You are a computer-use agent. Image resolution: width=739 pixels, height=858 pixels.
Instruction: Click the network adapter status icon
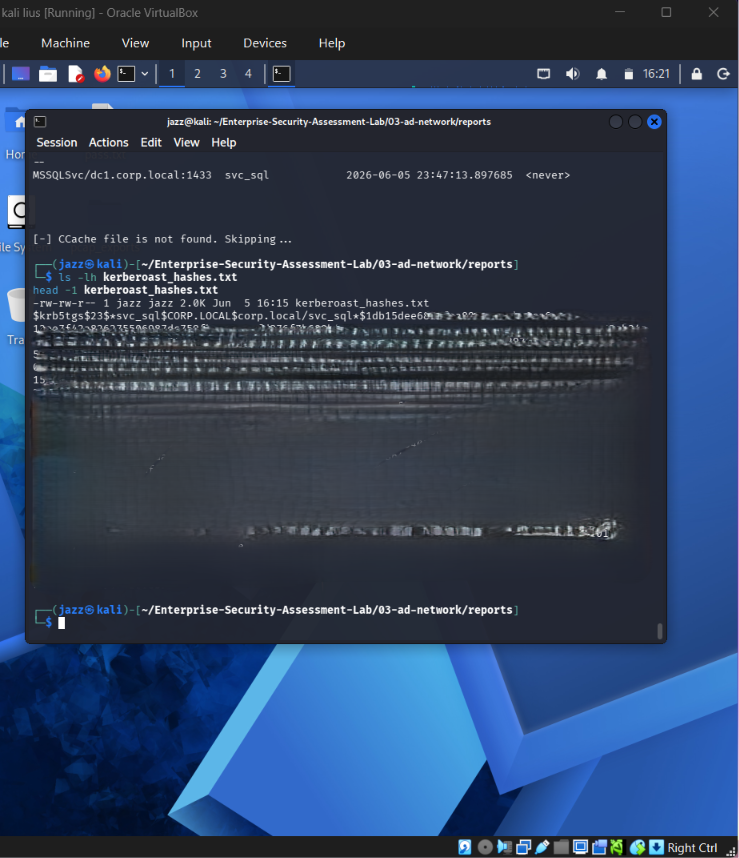[x=523, y=847]
